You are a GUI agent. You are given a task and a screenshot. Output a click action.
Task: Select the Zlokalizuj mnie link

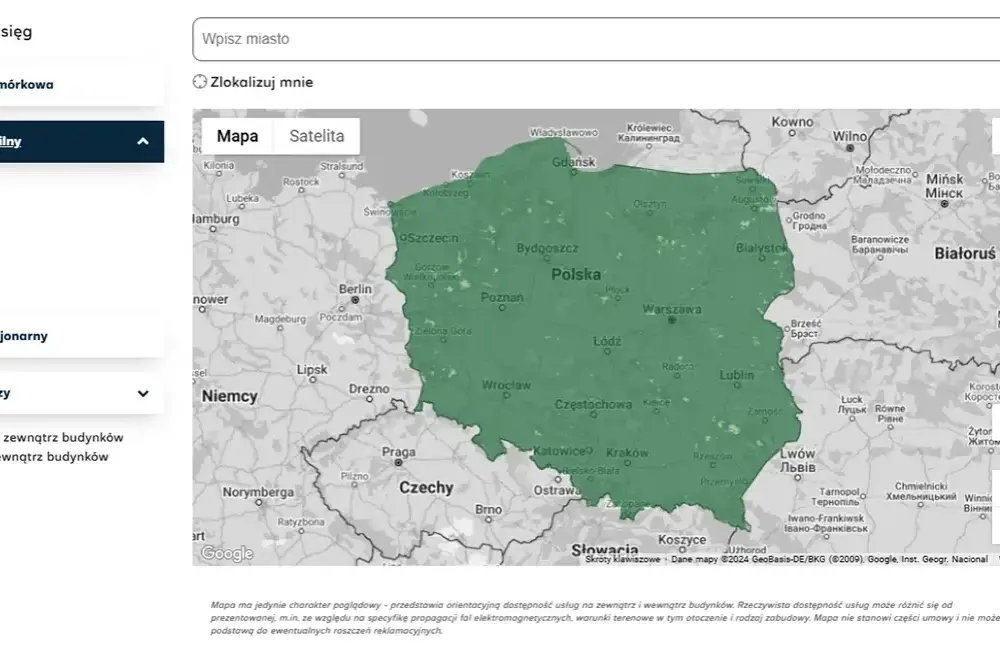point(261,82)
